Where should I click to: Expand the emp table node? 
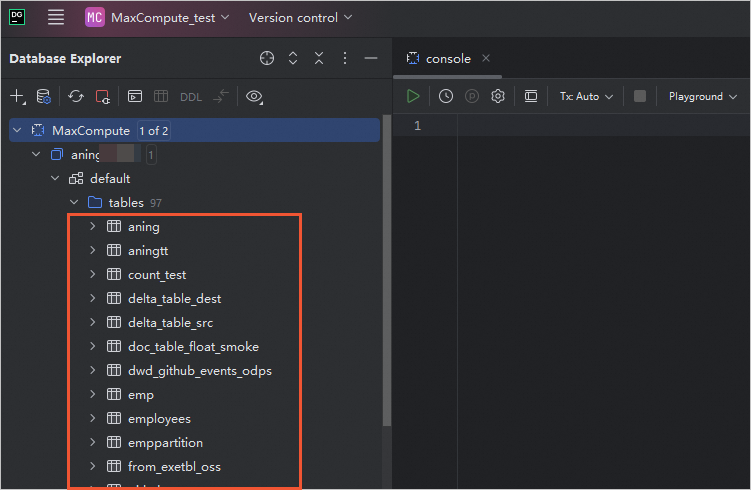(x=93, y=394)
